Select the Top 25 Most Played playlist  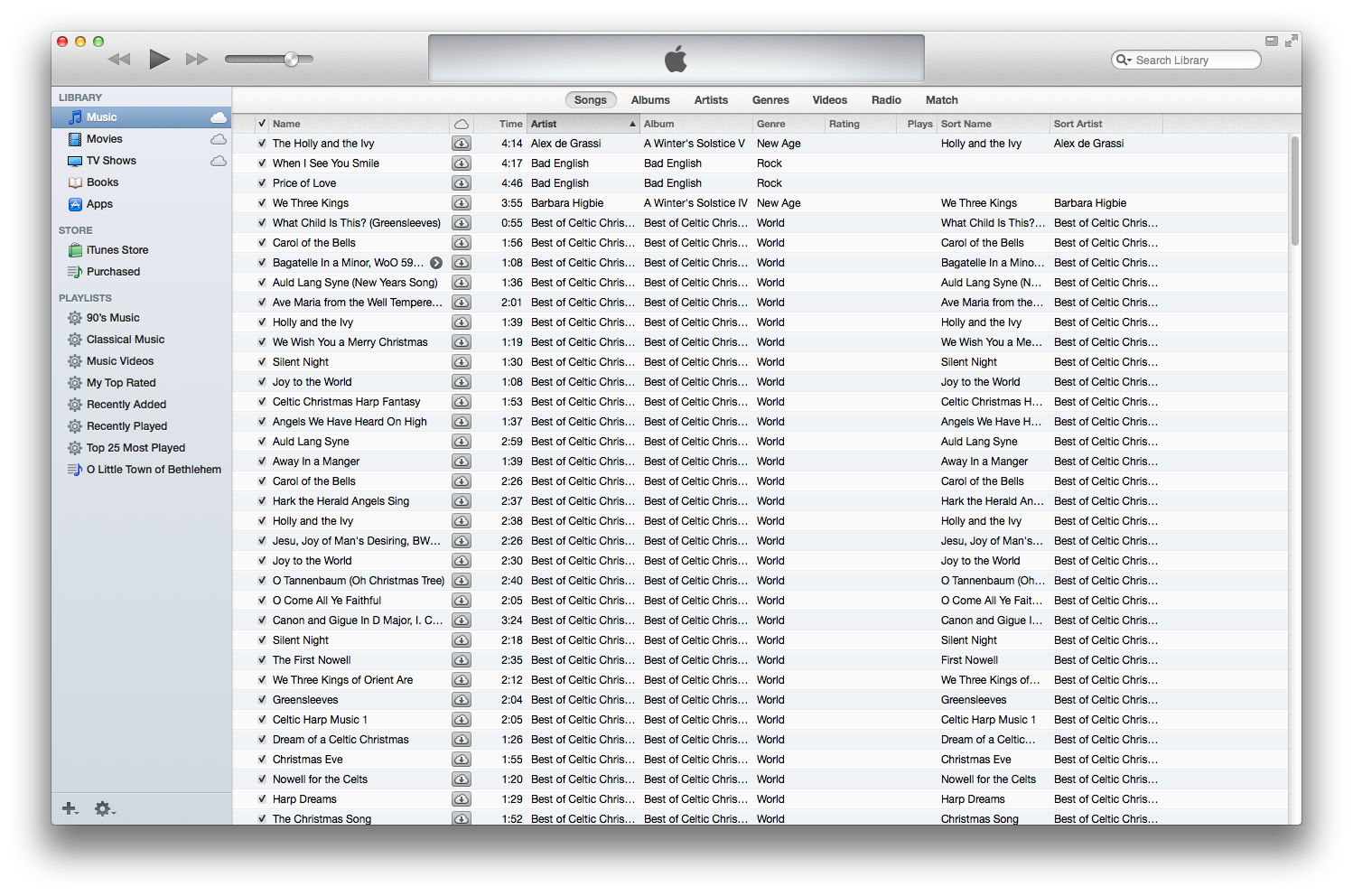[135, 448]
